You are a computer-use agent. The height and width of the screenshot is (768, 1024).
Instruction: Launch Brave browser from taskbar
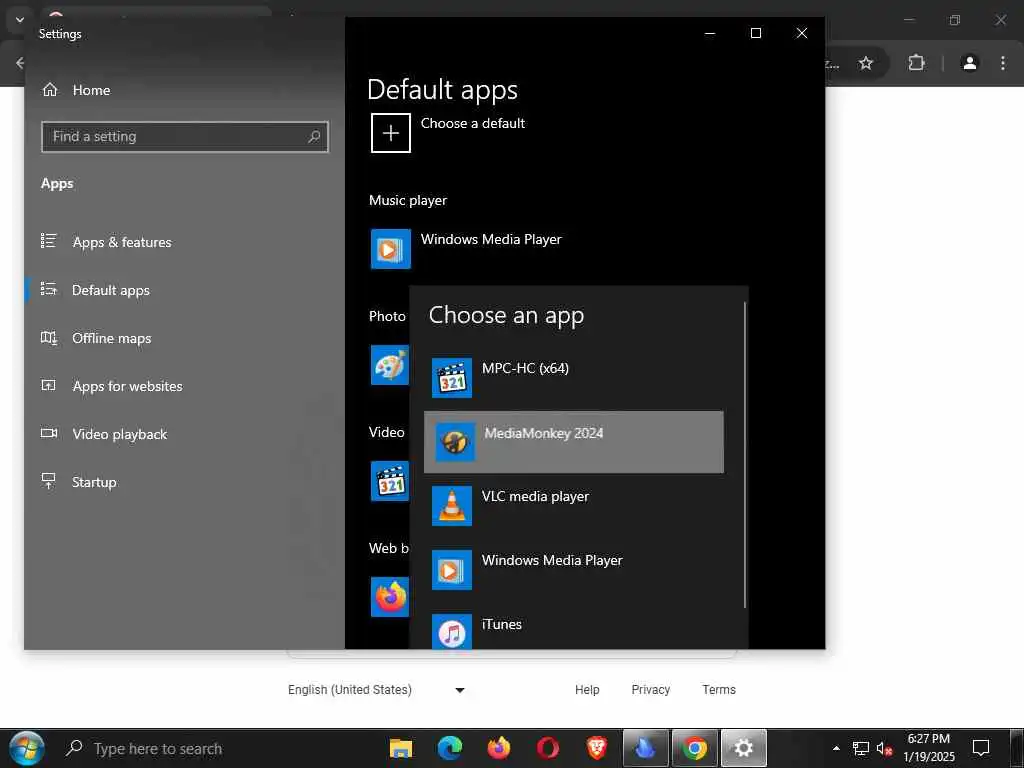click(596, 748)
